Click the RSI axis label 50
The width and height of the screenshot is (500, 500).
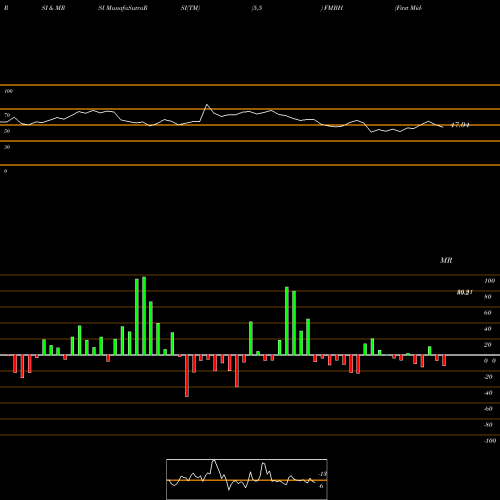(7, 131)
